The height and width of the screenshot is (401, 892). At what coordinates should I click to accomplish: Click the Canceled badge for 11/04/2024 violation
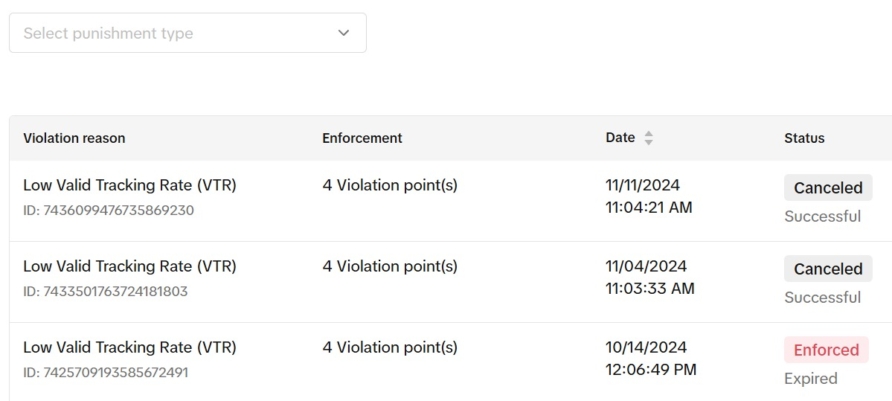(827, 269)
